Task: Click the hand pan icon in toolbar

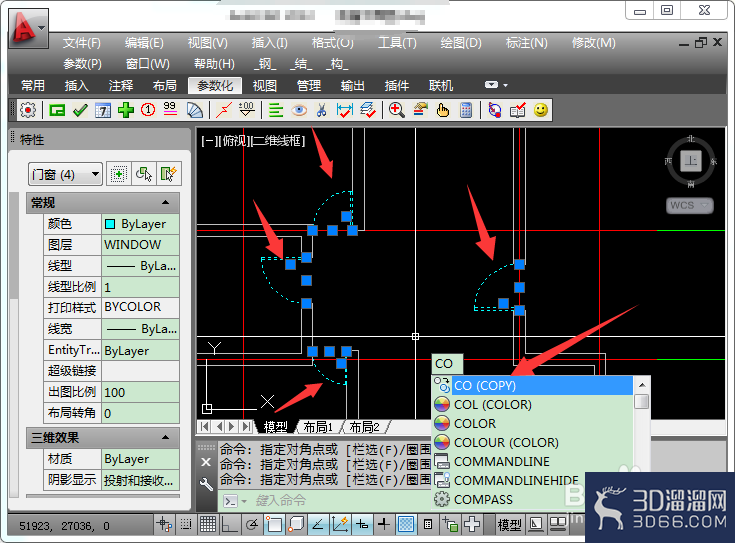Action: 442,111
